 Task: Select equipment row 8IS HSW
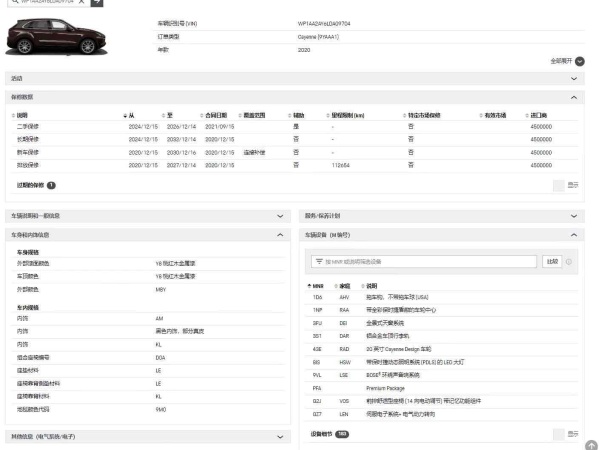(x=442, y=362)
